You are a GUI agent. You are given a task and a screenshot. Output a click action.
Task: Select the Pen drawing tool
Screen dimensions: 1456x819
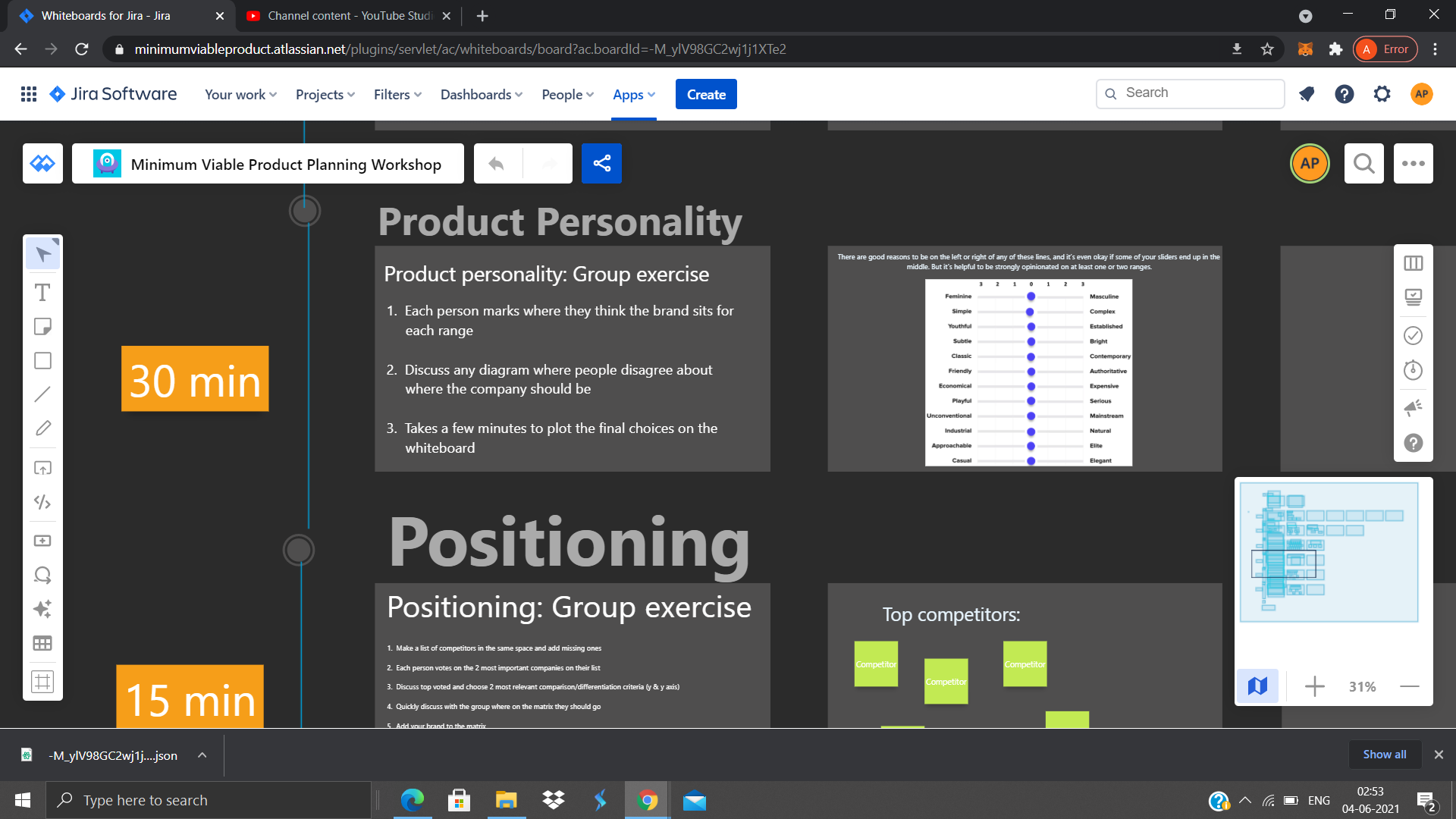coord(42,428)
